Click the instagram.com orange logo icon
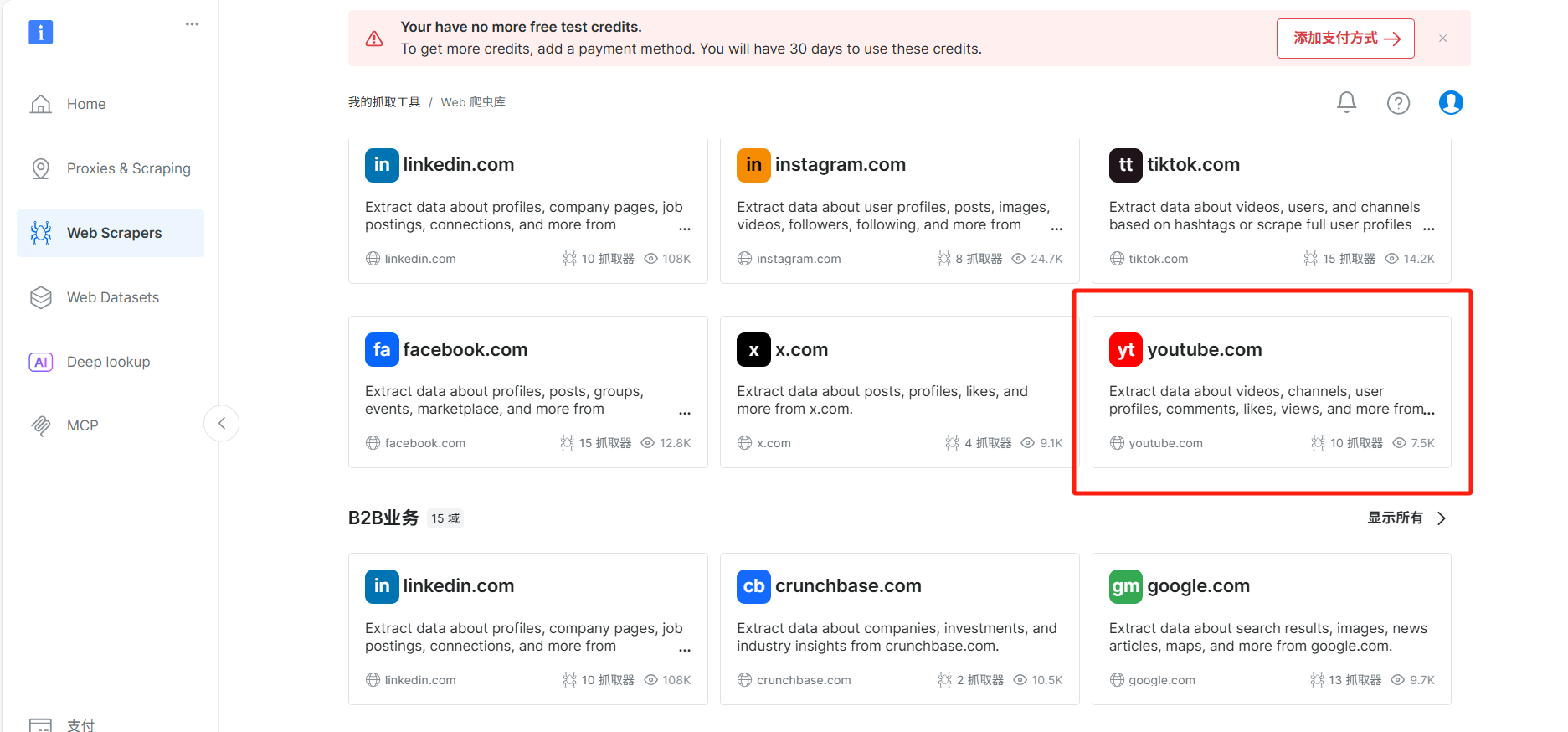Viewport: 1568px width, 732px height. (x=753, y=165)
